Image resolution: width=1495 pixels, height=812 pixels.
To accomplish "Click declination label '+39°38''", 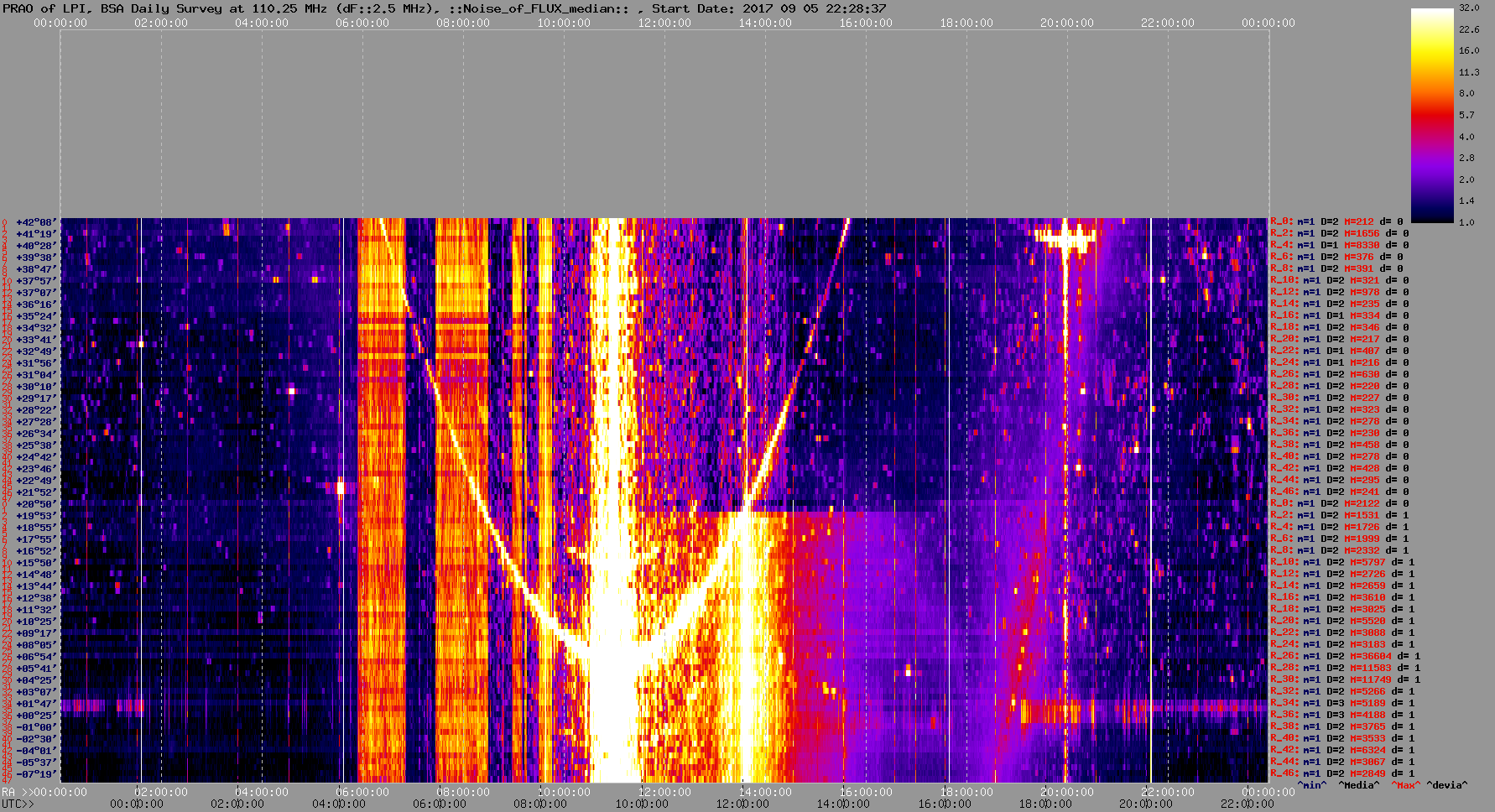I will pyautogui.click(x=36, y=258).
